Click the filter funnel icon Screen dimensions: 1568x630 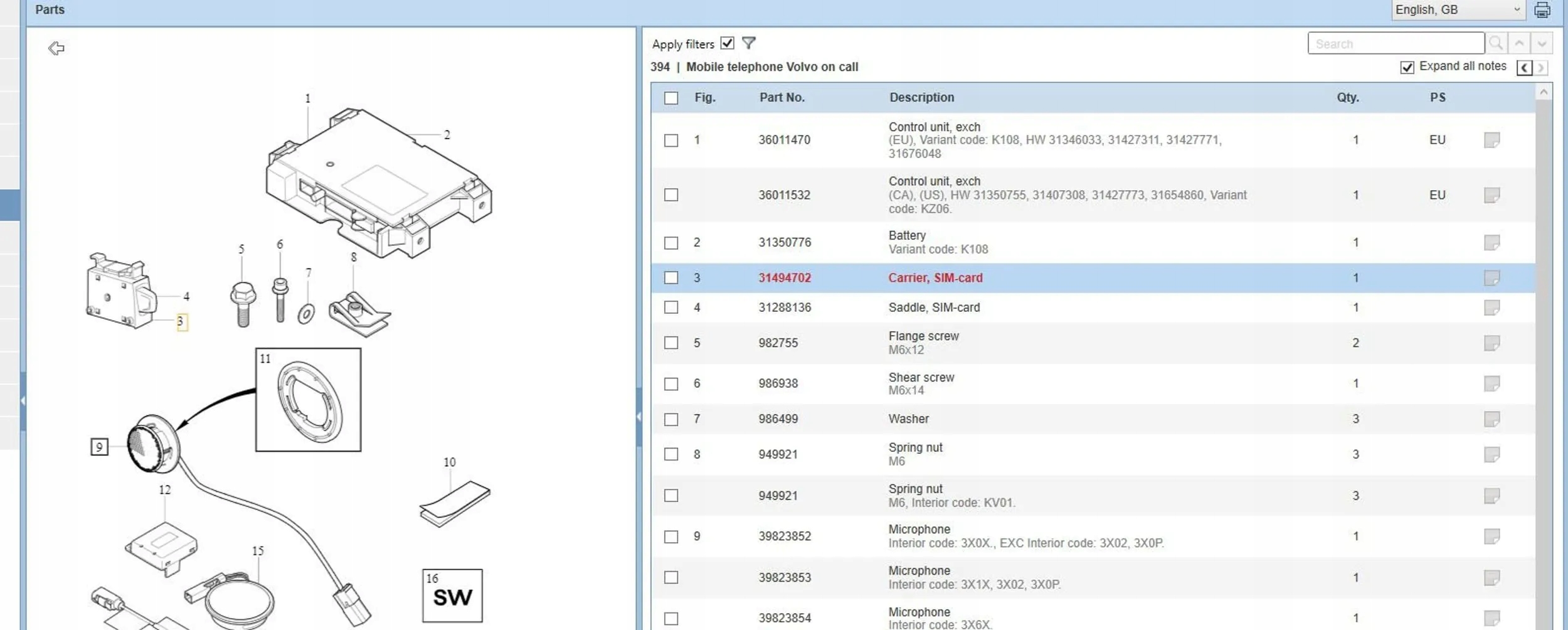coord(748,43)
